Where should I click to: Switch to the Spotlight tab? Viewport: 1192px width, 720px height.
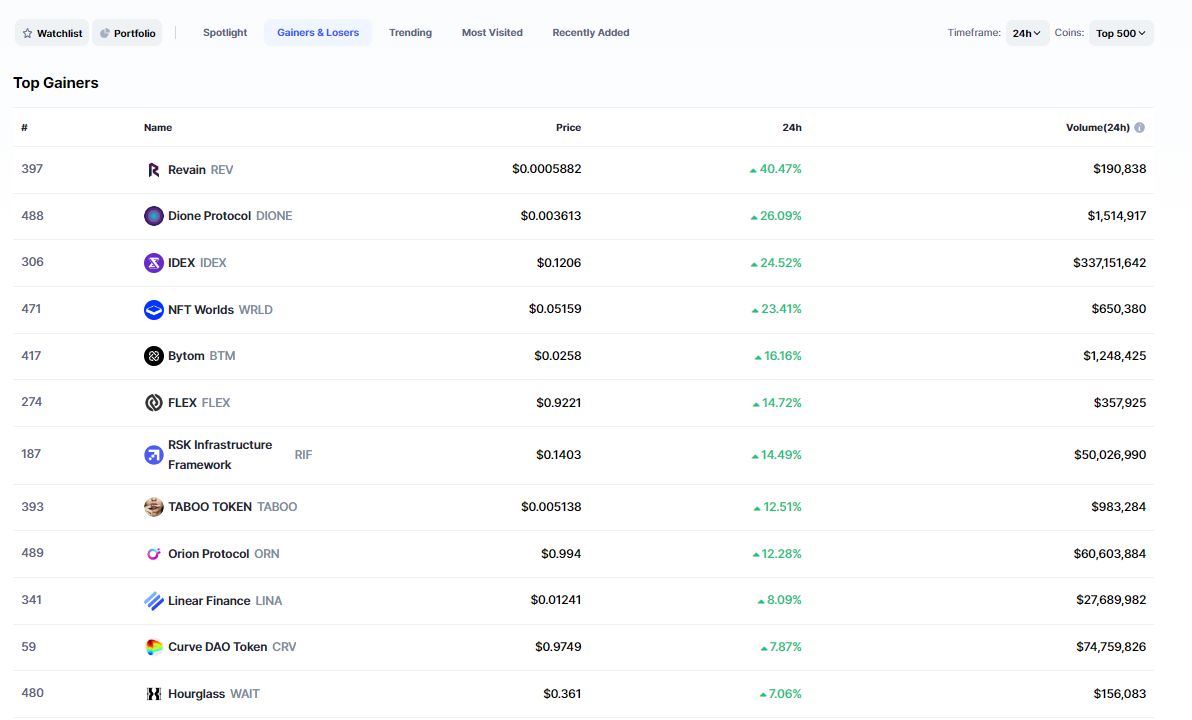tap(225, 33)
